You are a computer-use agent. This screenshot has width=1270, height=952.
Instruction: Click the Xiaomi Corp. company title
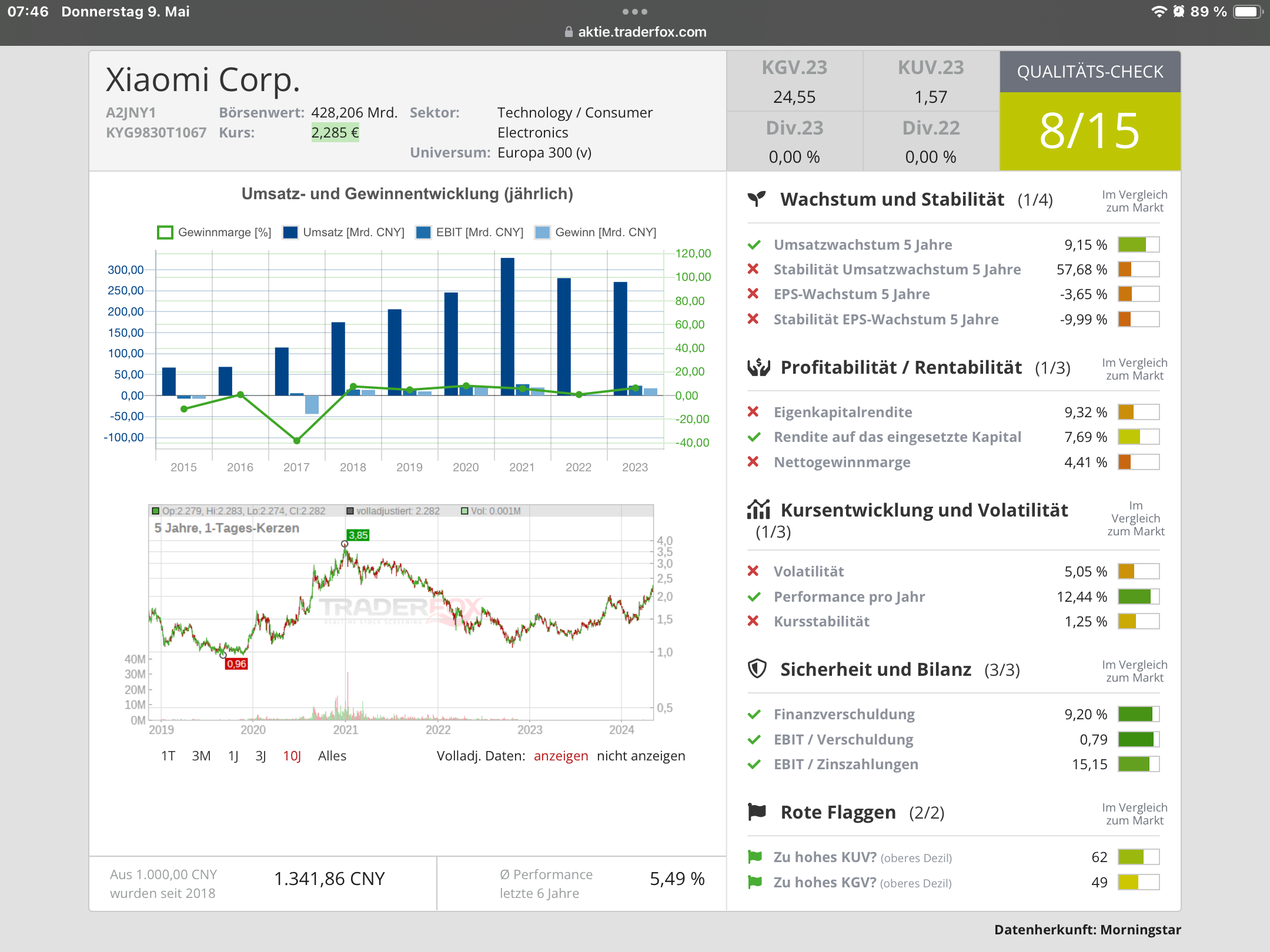click(203, 79)
